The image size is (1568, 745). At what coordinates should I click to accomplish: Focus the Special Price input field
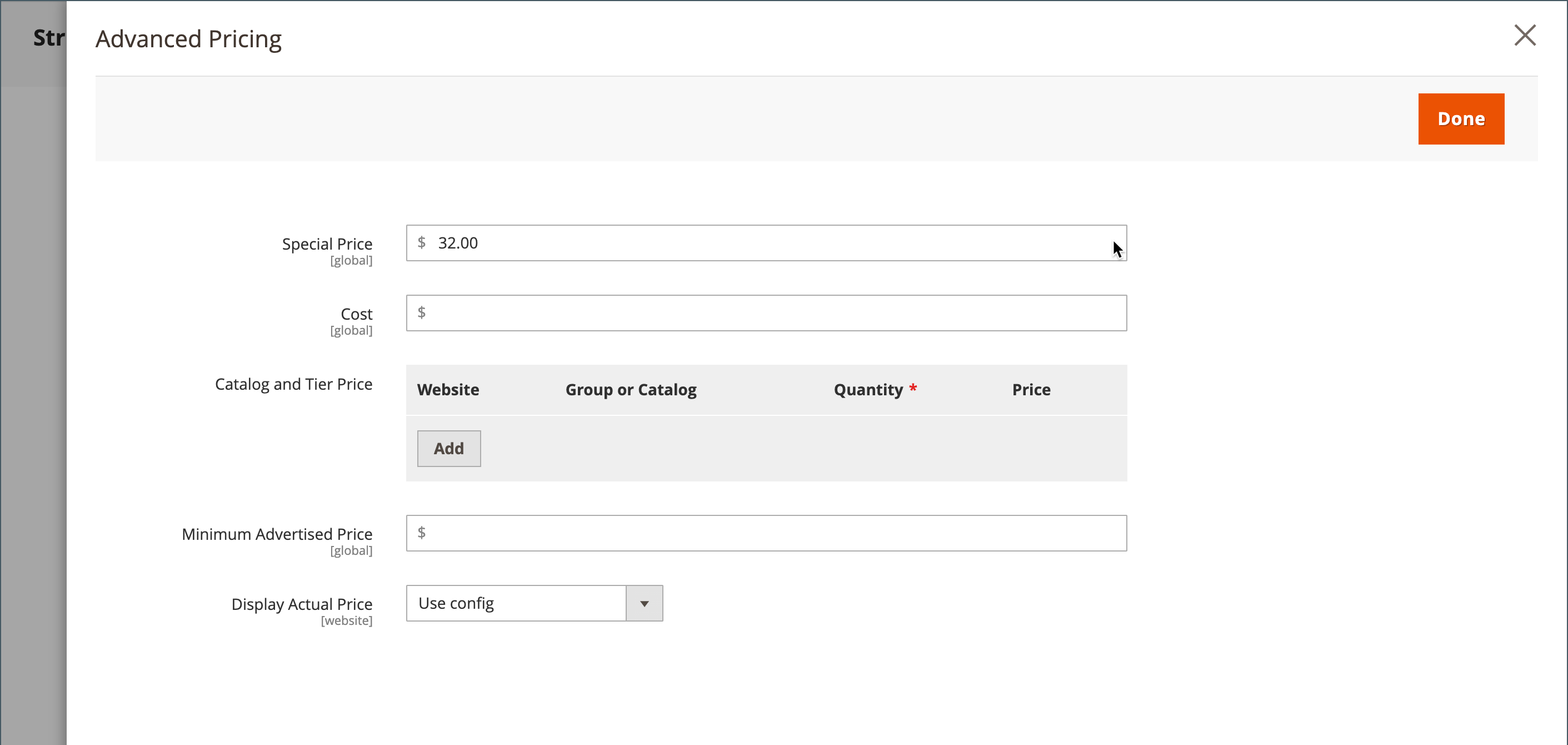766,243
